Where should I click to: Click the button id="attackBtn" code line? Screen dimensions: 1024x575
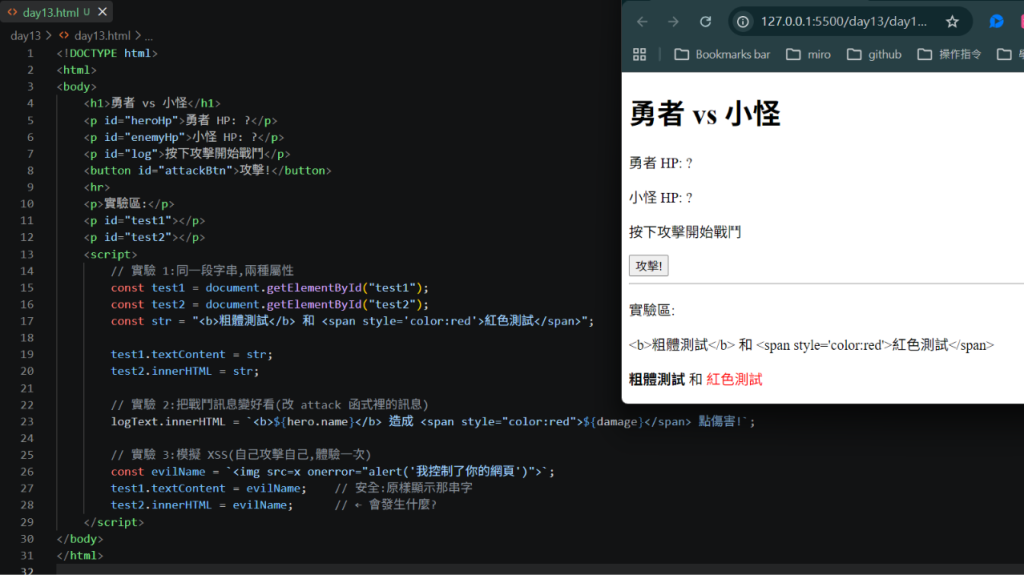pyautogui.click(x=208, y=171)
